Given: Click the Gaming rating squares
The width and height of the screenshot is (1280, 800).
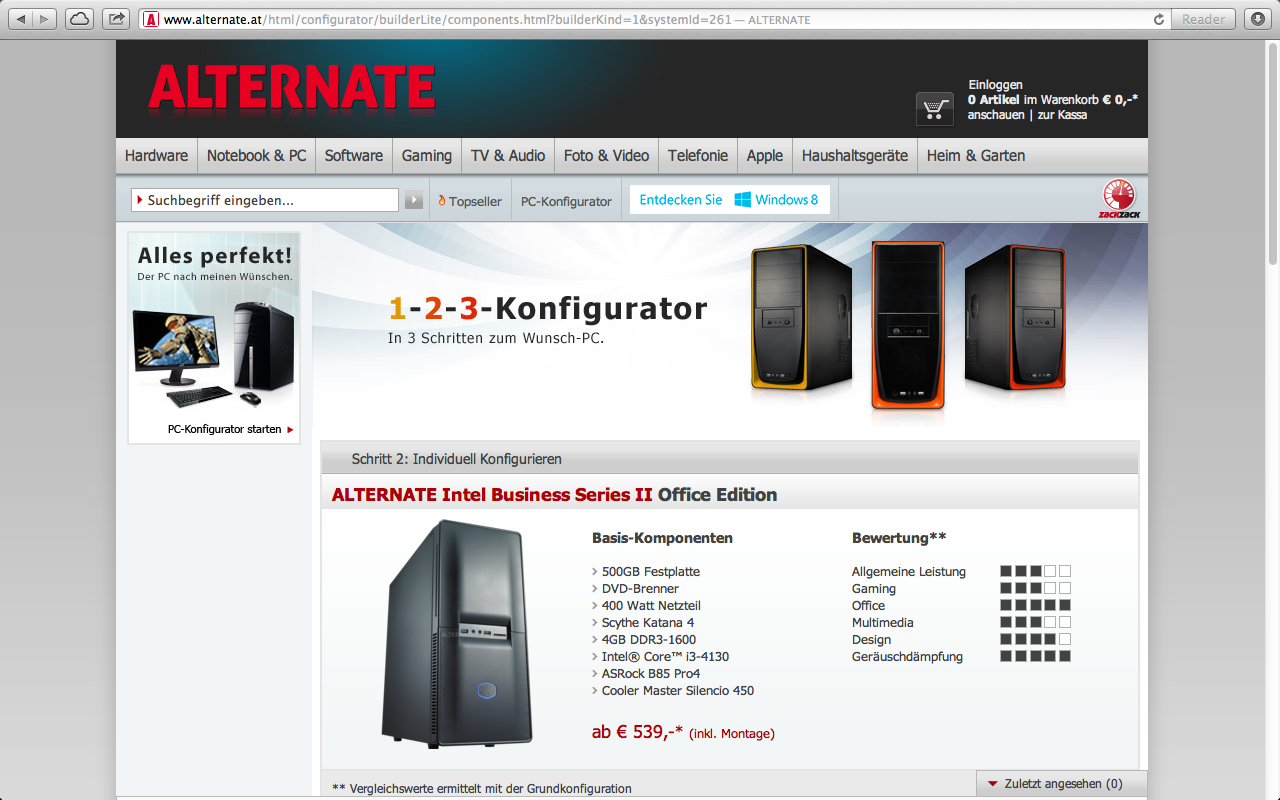Looking at the screenshot, I should click(1036, 588).
